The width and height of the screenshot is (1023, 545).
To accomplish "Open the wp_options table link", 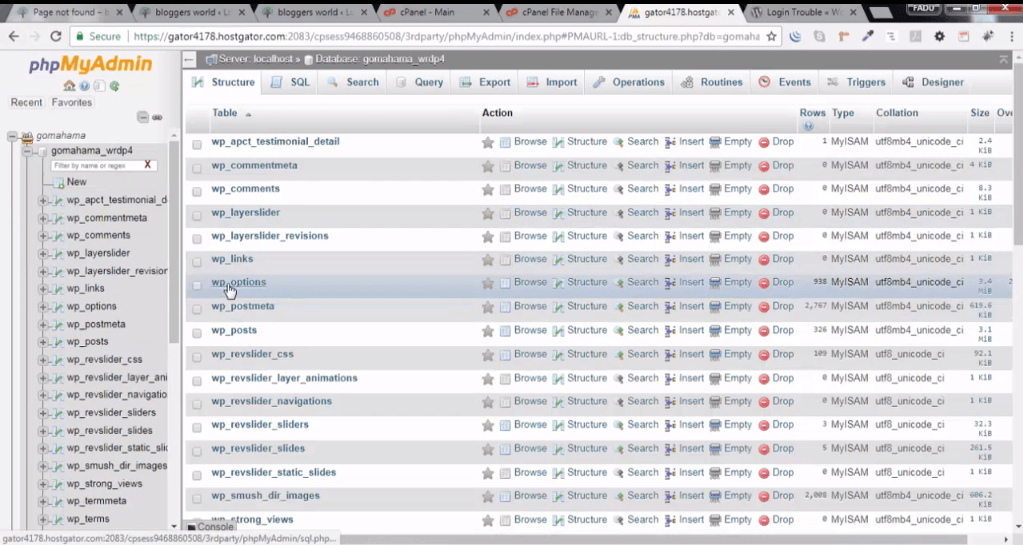I will [239, 283].
